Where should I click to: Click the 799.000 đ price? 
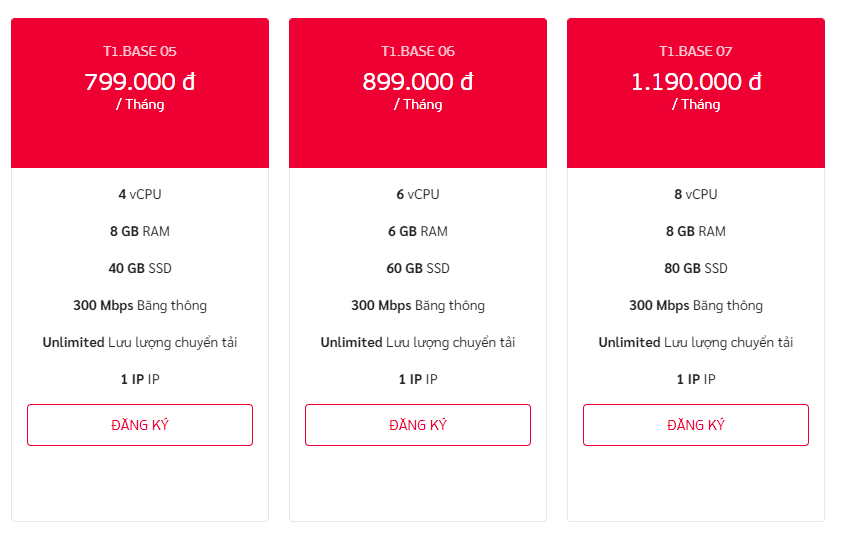tap(140, 81)
